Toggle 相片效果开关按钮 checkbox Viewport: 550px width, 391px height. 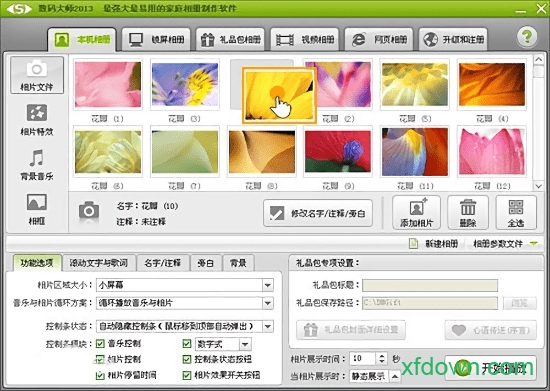pos(187,376)
